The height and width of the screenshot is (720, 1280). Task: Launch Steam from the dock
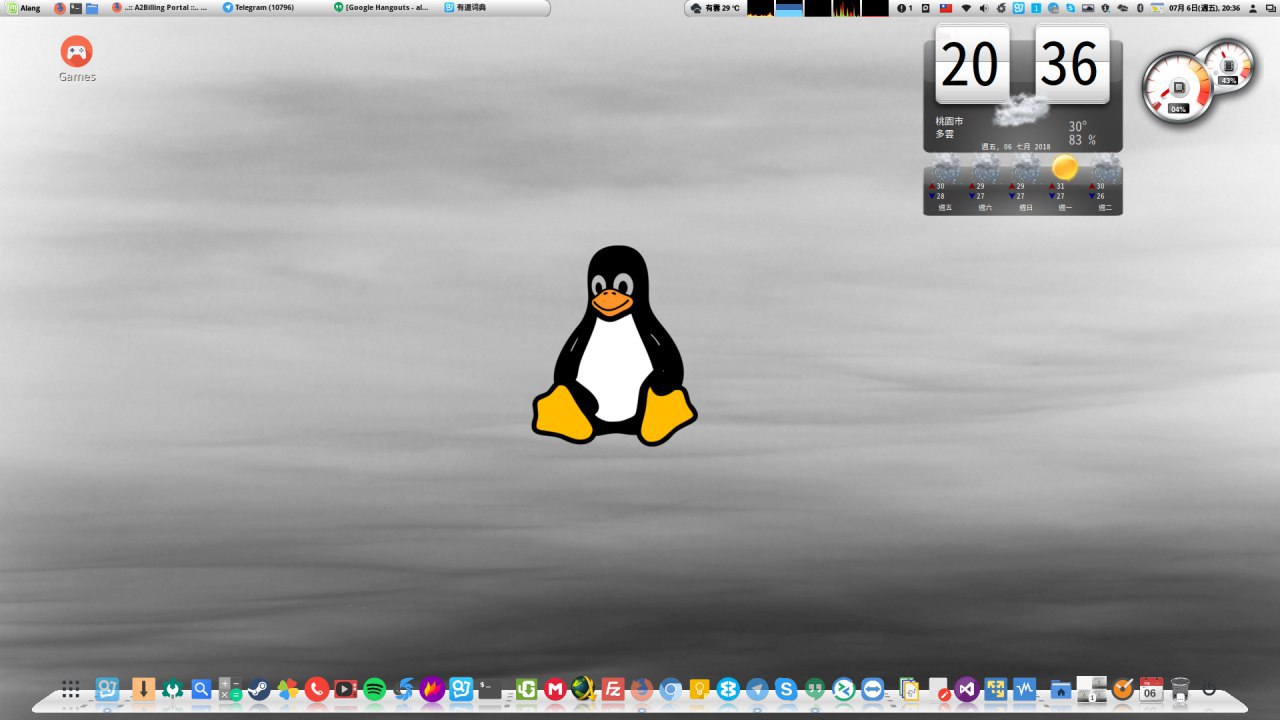pos(259,688)
